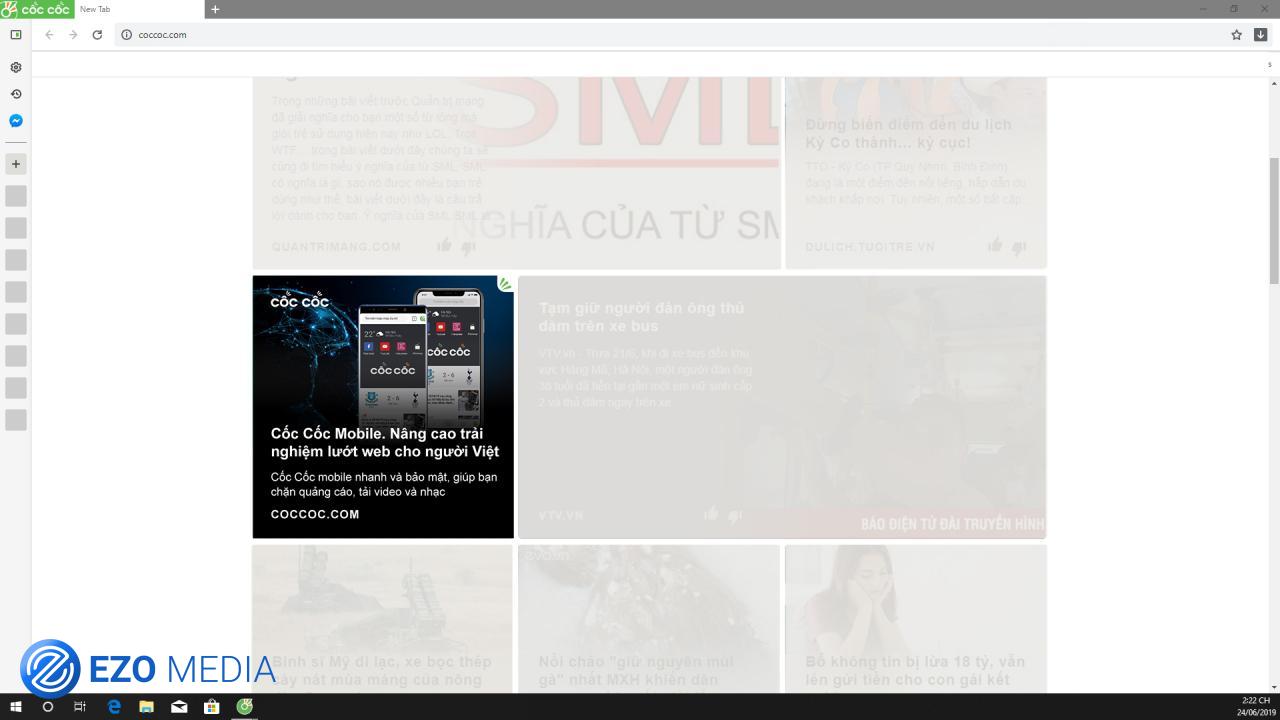
Task: Reload the current page
Action: click(97, 34)
